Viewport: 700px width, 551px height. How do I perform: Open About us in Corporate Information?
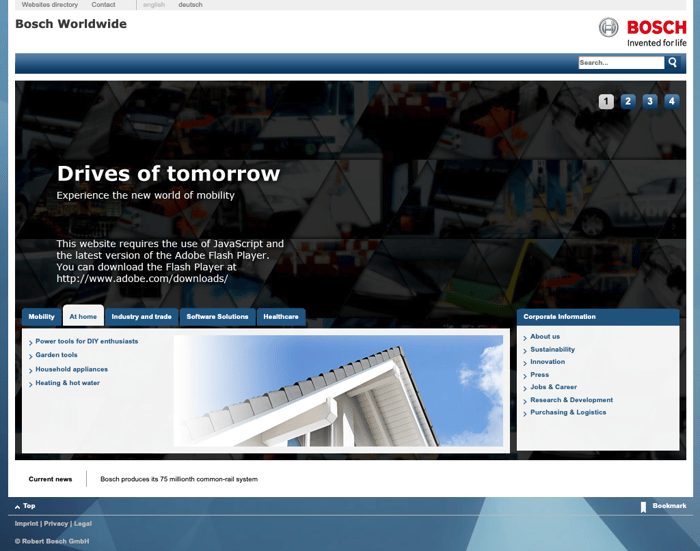click(545, 337)
